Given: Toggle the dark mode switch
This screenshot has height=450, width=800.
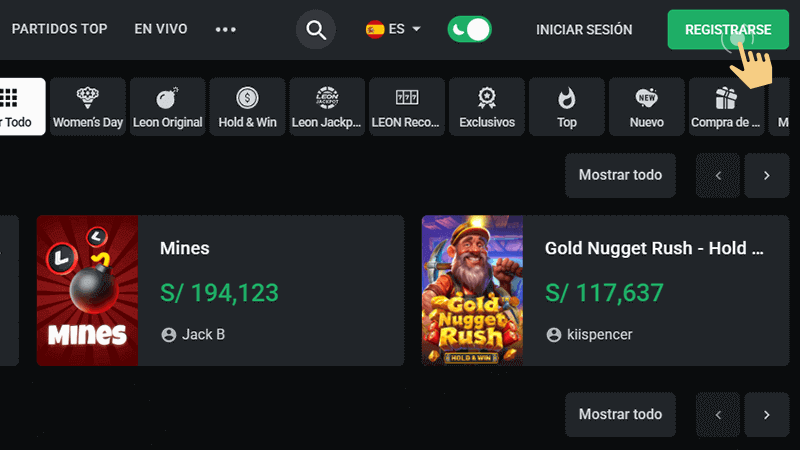Looking at the screenshot, I should [470, 30].
